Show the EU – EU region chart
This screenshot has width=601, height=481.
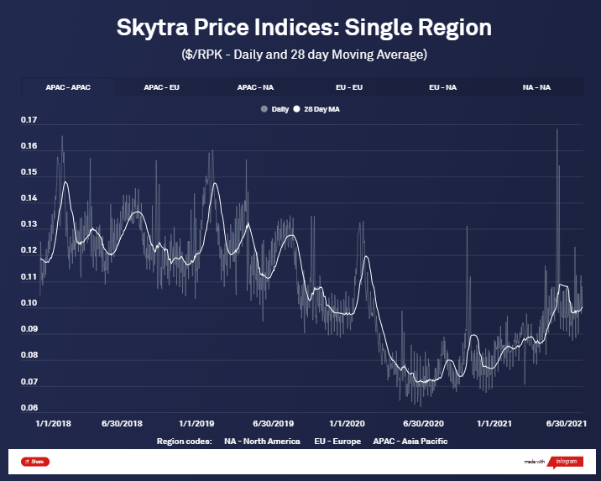tap(350, 88)
